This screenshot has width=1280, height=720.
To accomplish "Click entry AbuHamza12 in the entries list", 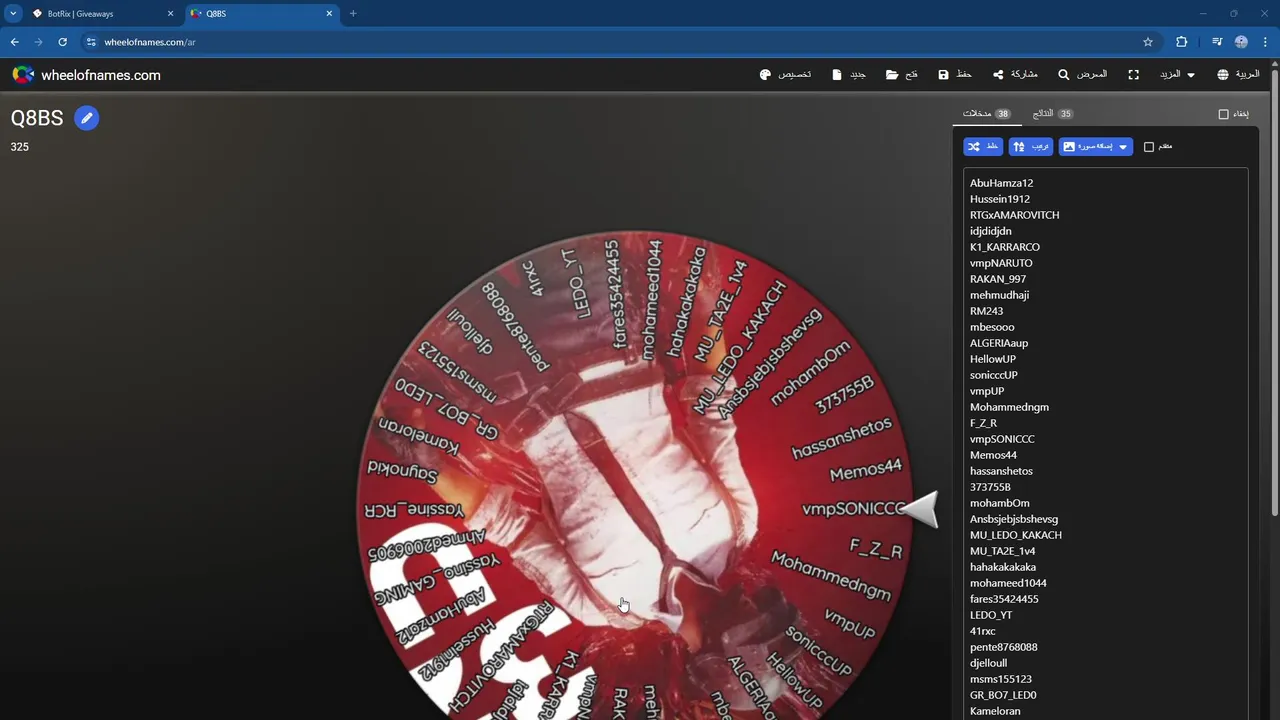I will (x=1001, y=183).
